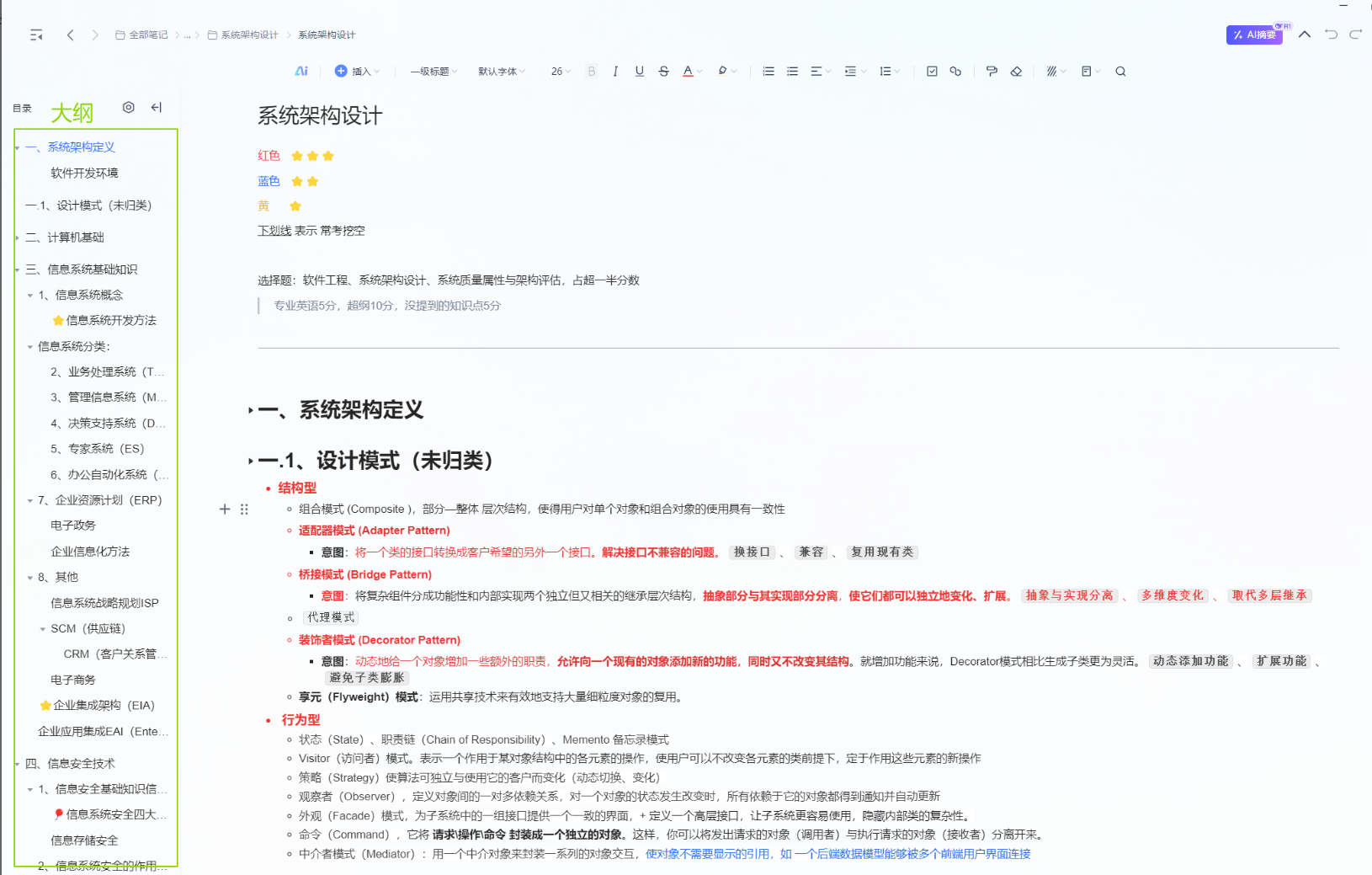Toggle underline formatting
This screenshot has height=875, width=1372.
[x=640, y=72]
